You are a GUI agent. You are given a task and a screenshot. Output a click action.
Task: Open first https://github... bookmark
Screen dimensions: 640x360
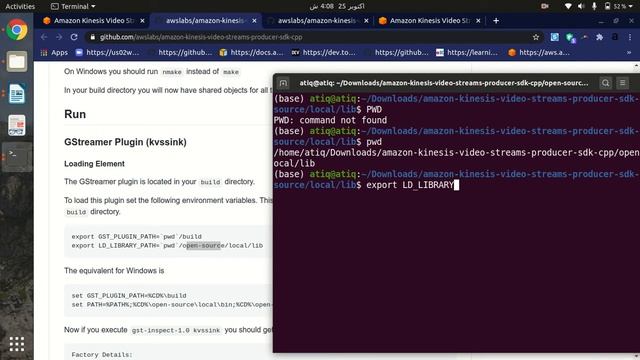(180, 53)
